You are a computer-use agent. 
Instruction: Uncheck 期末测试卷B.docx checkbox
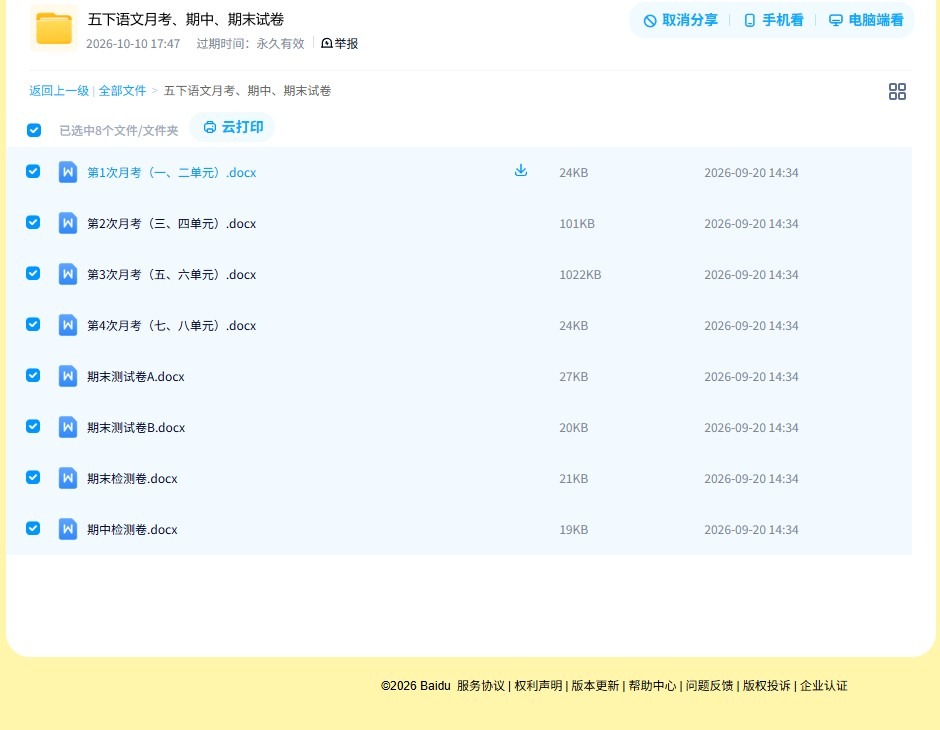[33, 426]
